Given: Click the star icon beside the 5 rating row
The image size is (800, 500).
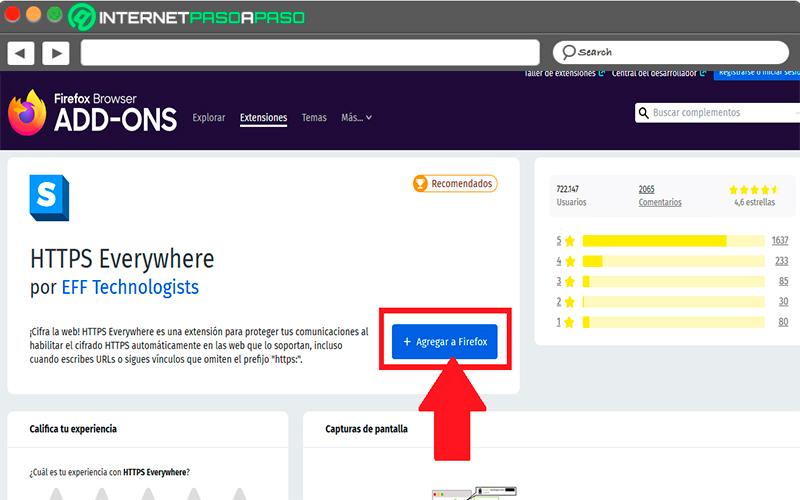Looking at the screenshot, I should click(x=570, y=241).
